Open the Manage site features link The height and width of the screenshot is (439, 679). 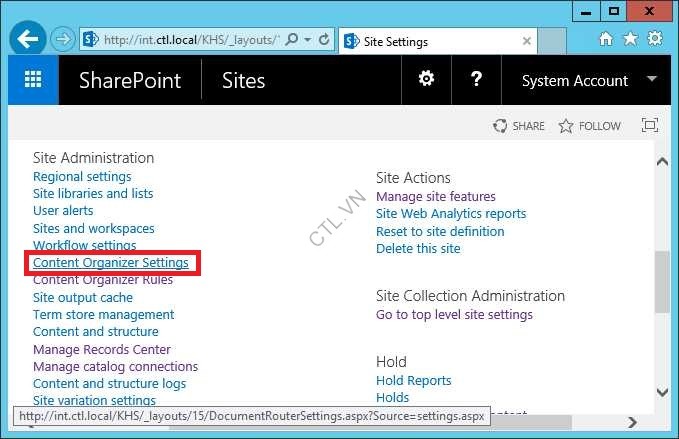pos(435,197)
